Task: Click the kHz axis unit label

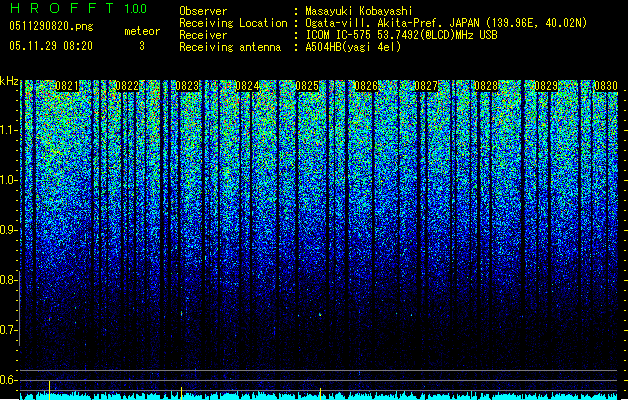Action: click(9, 81)
